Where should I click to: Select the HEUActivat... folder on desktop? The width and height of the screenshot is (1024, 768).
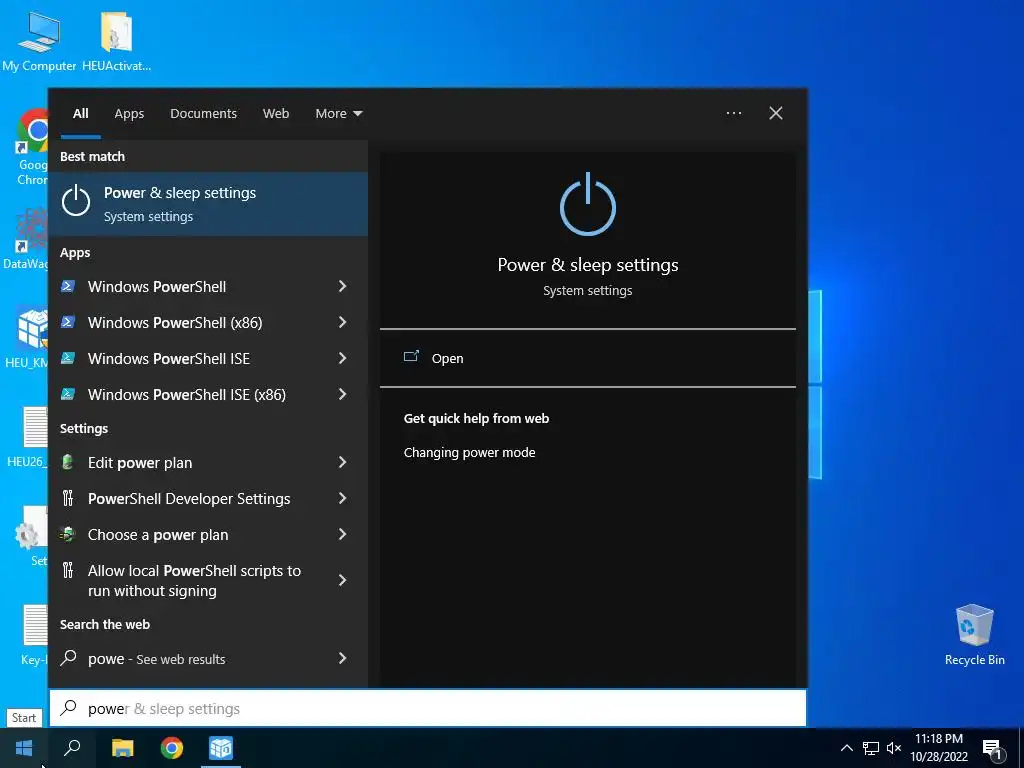click(117, 40)
